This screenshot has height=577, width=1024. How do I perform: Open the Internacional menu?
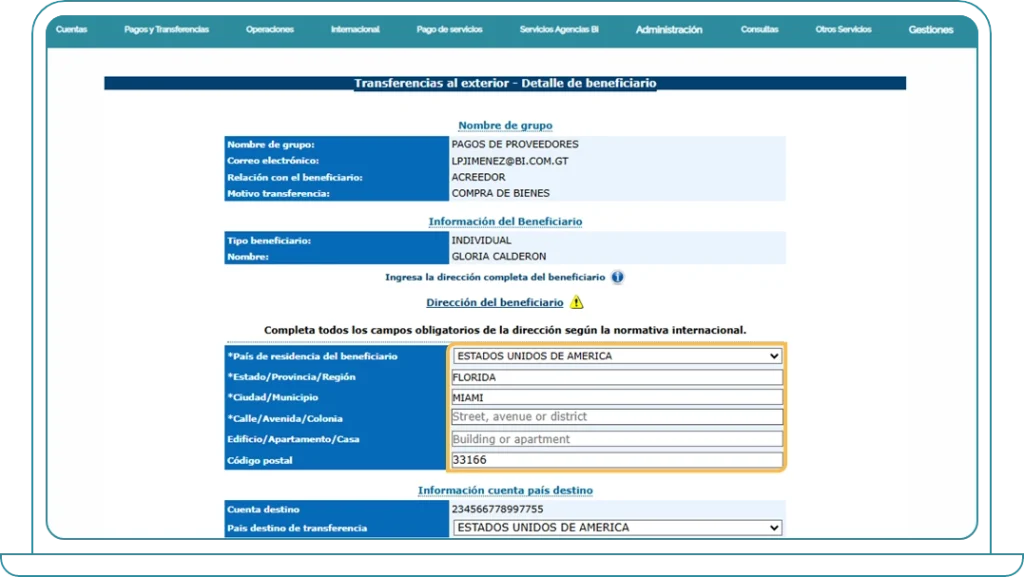(356, 30)
